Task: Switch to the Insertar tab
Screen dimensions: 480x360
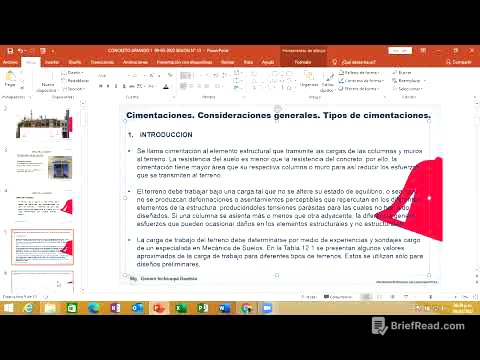Action: point(52,62)
